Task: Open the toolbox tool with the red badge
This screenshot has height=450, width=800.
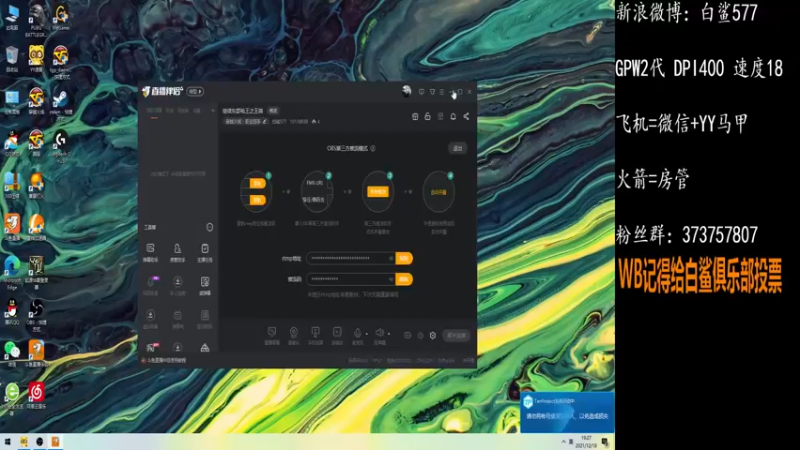Action: 152,348
